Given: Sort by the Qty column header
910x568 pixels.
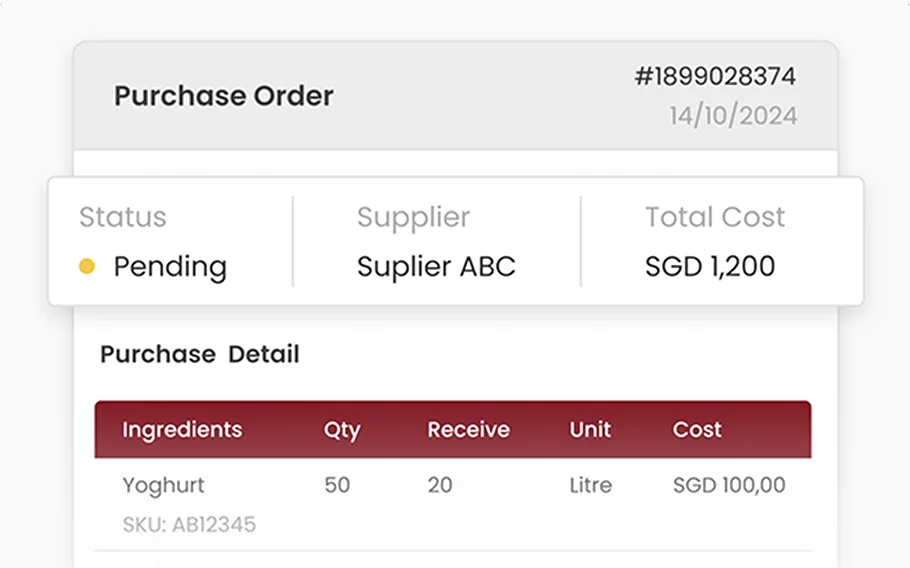Looking at the screenshot, I should [342, 430].
